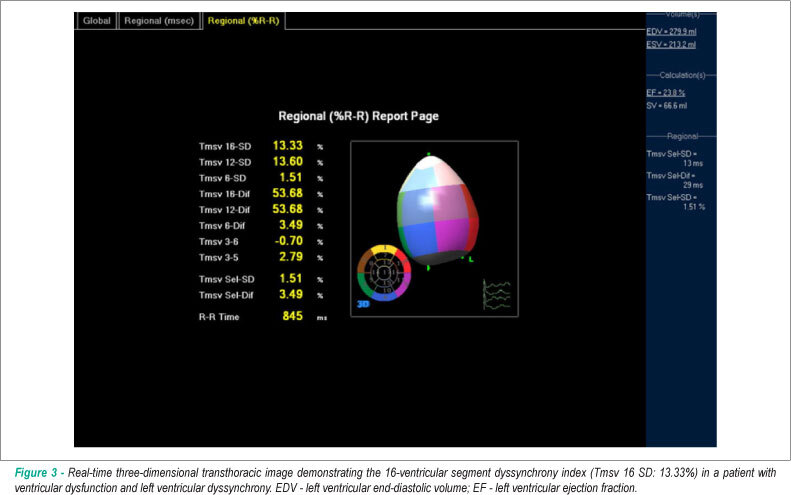Select the Tmsv Sel-SD label in table
791x495 pixels.
click(x=227, y=279)
